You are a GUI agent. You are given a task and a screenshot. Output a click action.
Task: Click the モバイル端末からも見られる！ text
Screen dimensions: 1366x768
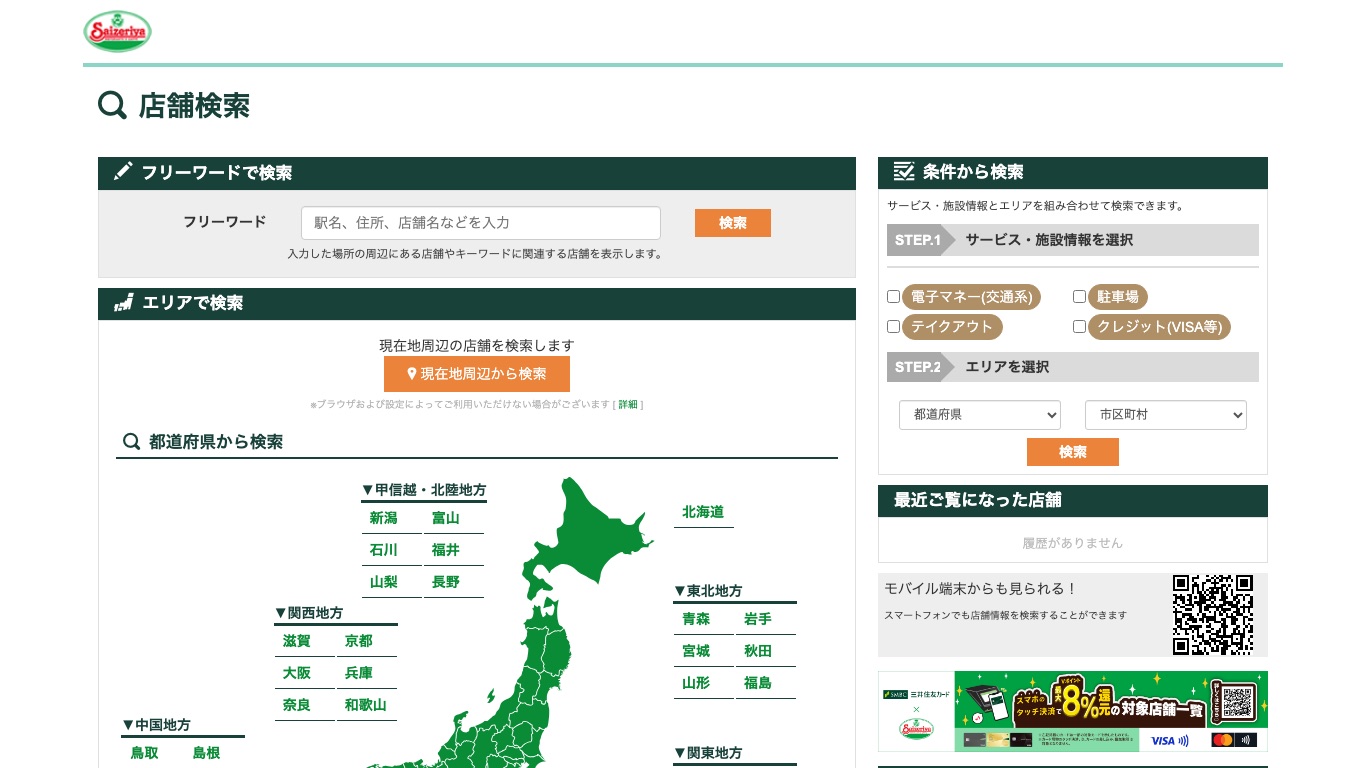[981, 589]
